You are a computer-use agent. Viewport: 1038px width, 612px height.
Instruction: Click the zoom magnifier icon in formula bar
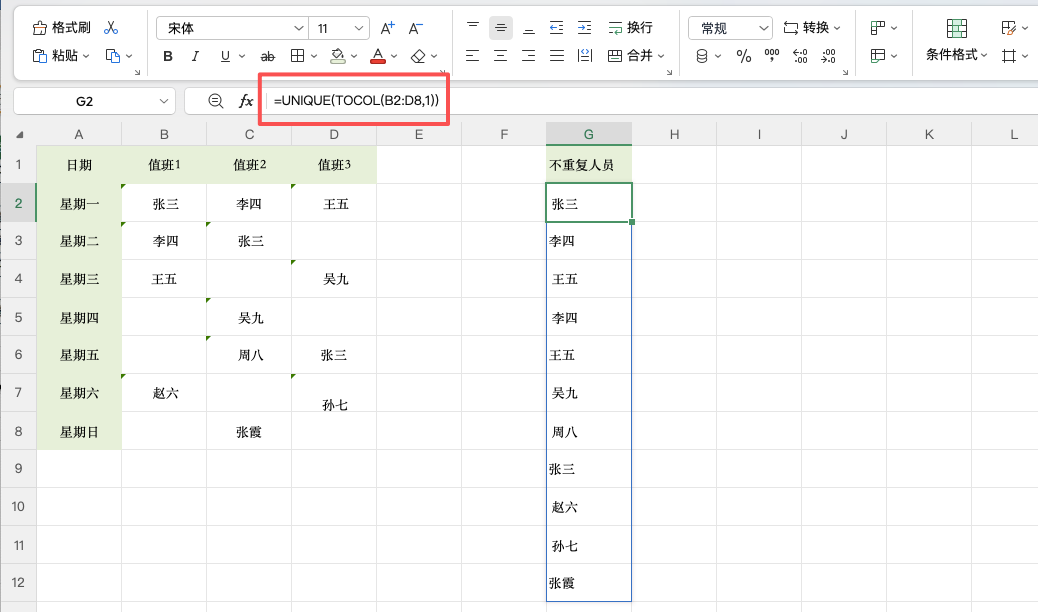click(216, 101)
